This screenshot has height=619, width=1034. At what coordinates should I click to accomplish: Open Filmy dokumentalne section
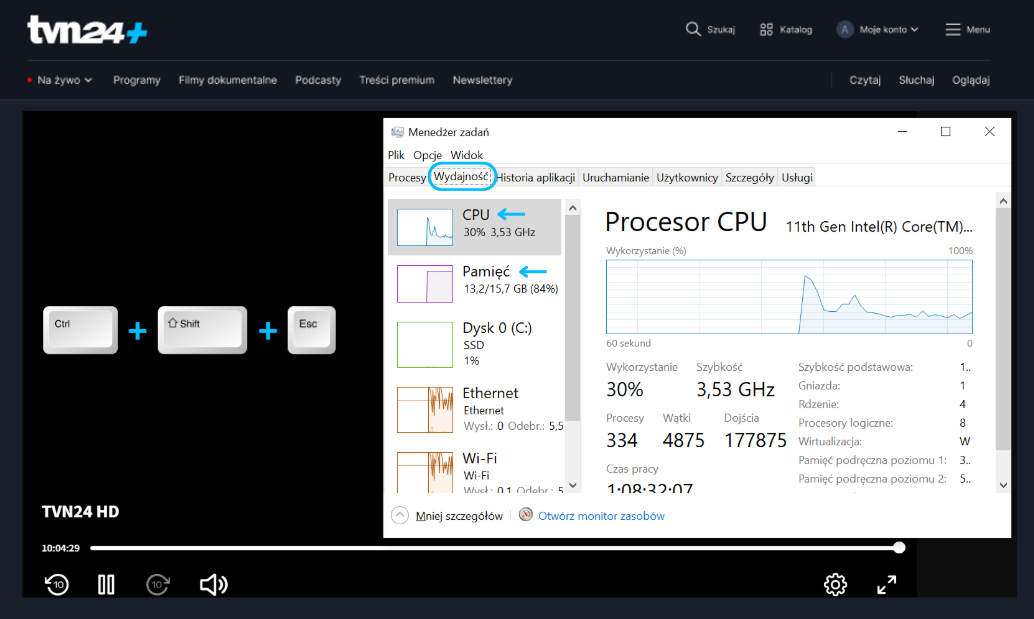228,80
